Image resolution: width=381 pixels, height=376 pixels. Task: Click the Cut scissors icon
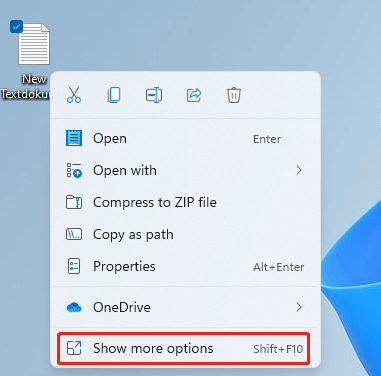[74, 95]
